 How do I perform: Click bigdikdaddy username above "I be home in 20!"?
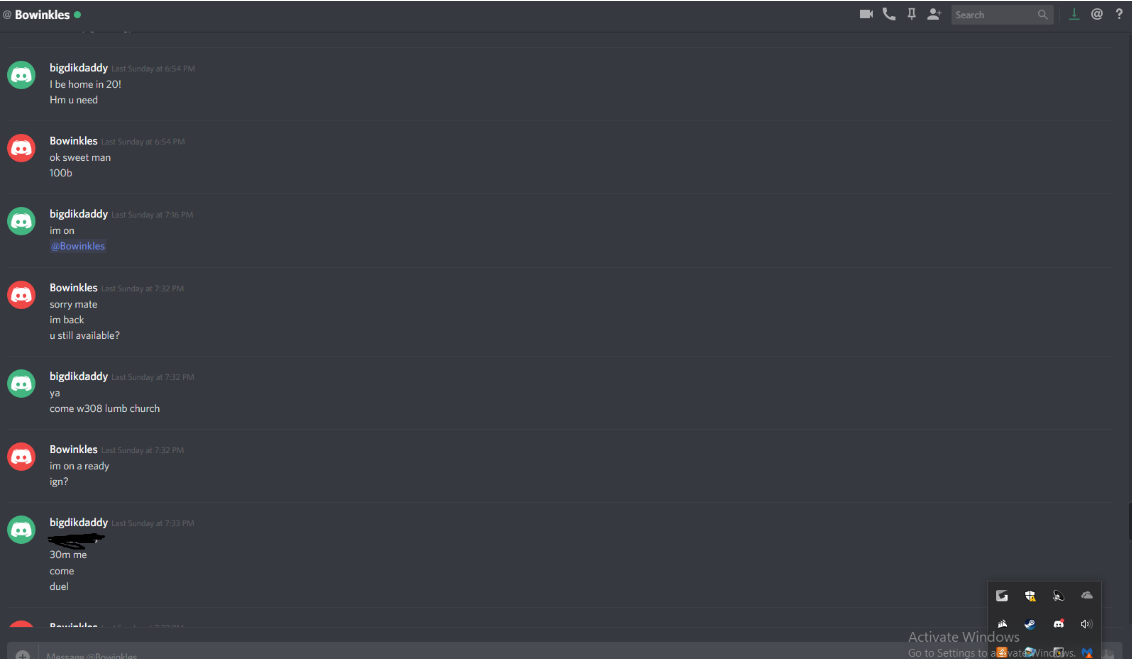(x=79, y=68)
